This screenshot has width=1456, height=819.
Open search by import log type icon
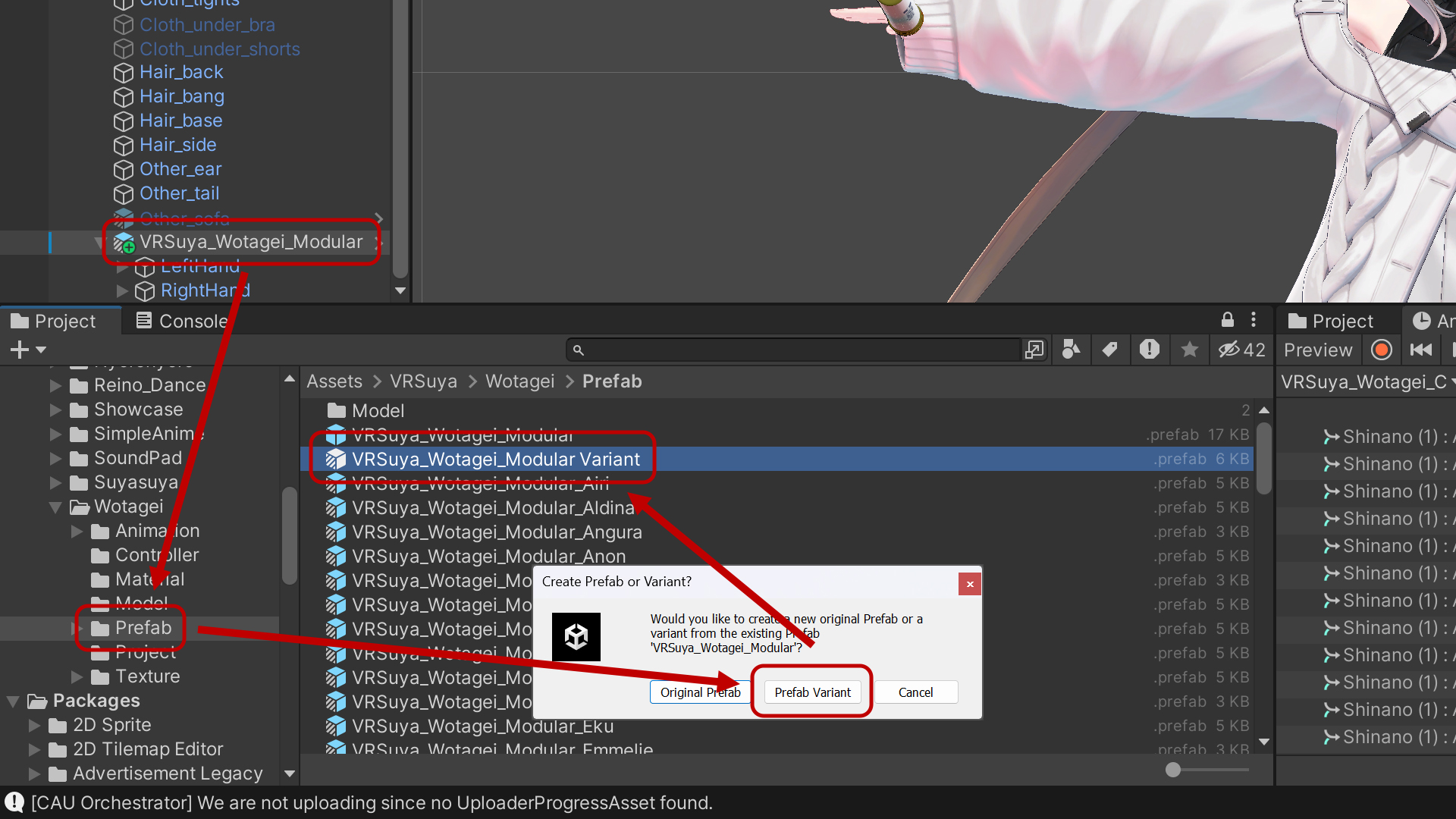(x=1150, y=350)
